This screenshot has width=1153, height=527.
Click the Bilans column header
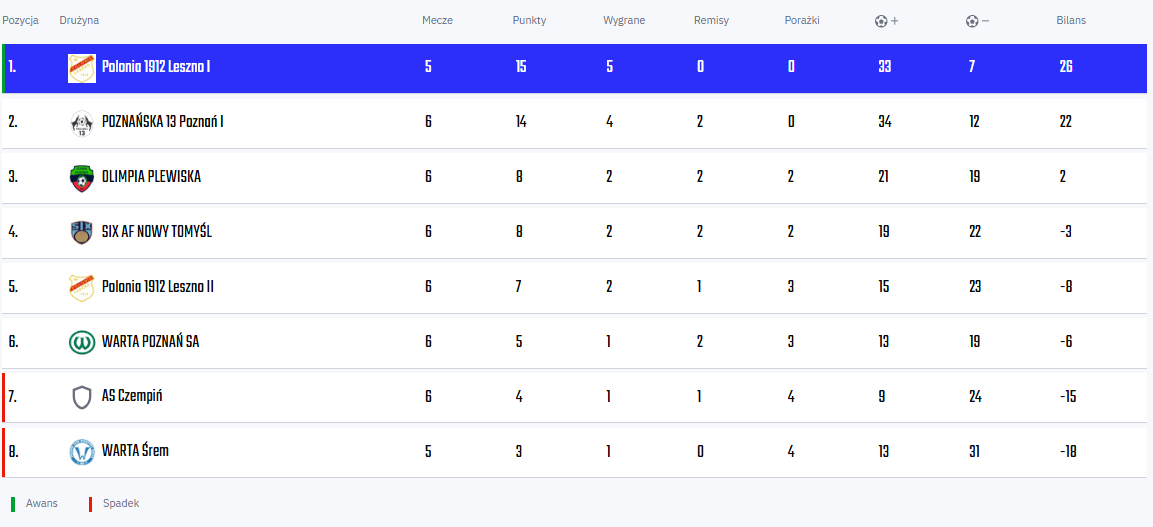[1071, 21]
